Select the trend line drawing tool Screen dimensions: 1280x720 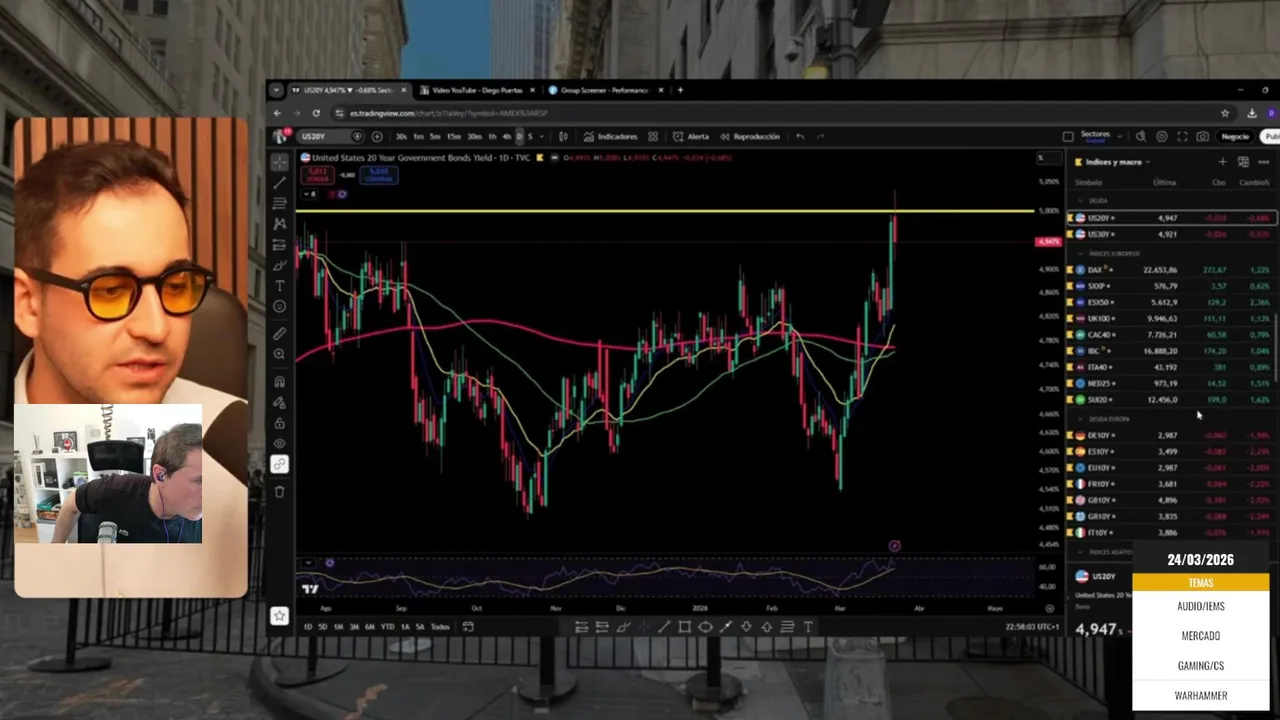tap(279, 182)
